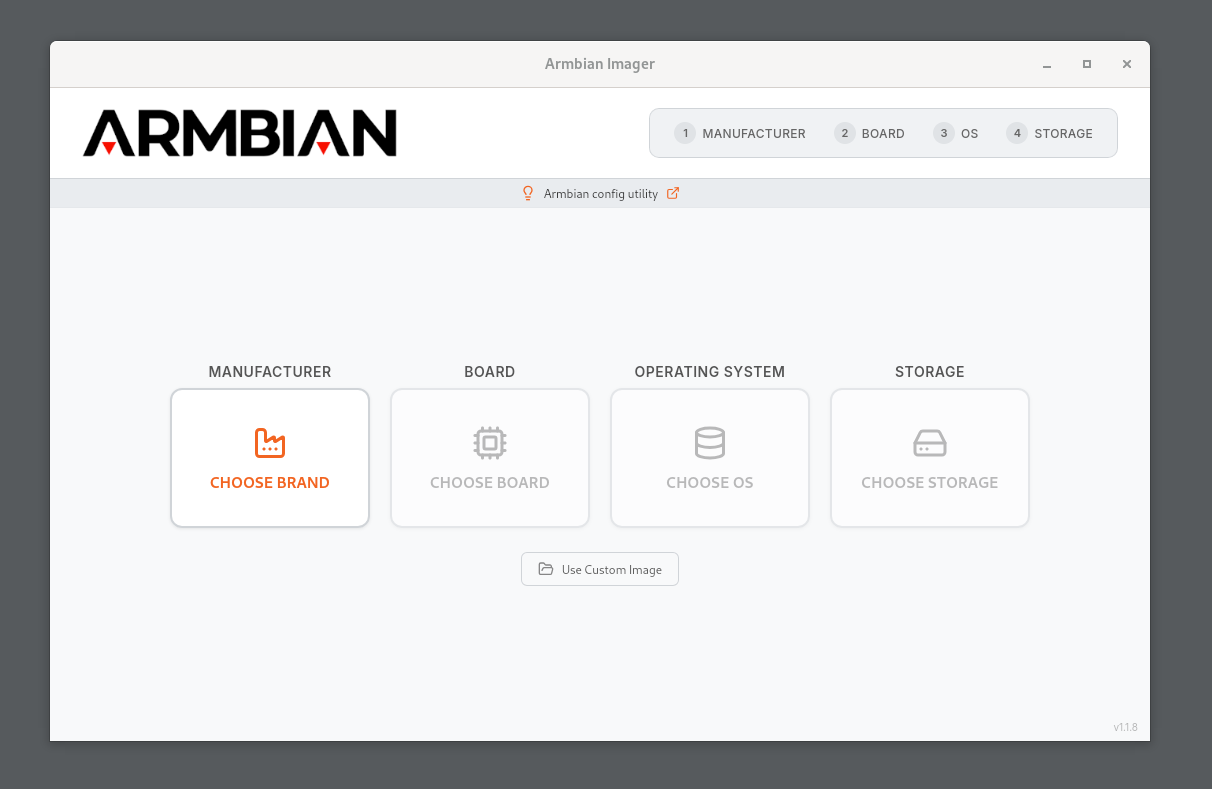Select step 4 STORAGE in the stepper
The width and height of the screenshot is (1212, 789).
pyautogui.click(x=1050, y=133)
